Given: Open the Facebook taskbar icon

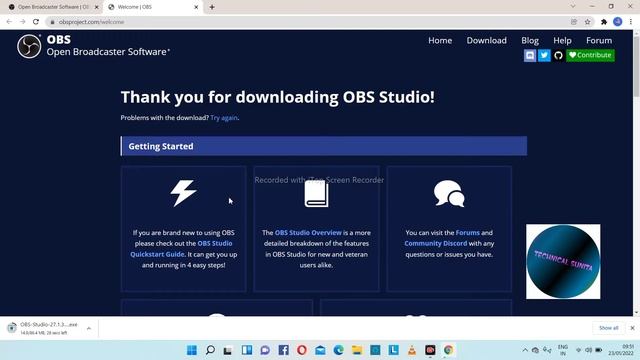Looking at the screenshot, I should [283, 350].
